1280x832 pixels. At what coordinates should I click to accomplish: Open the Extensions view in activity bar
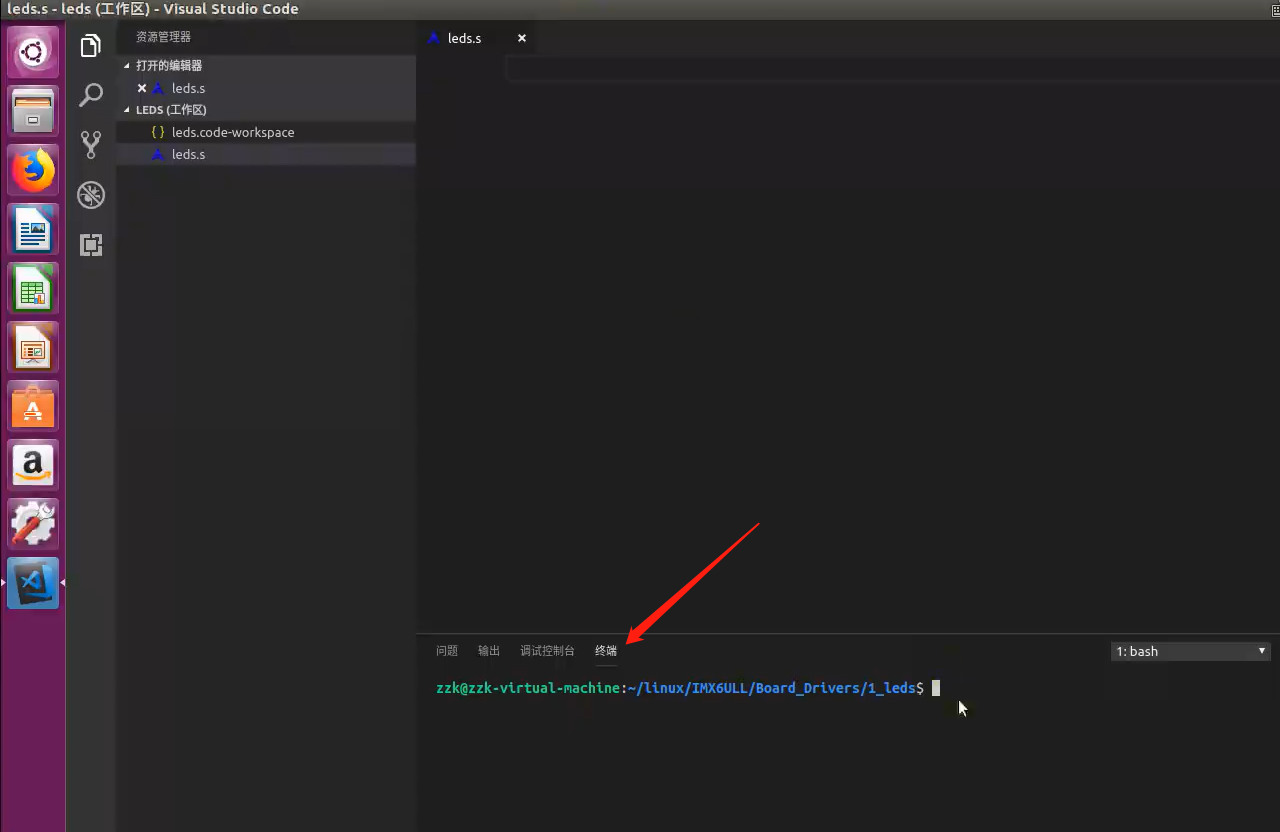click(x=91, y=245)
